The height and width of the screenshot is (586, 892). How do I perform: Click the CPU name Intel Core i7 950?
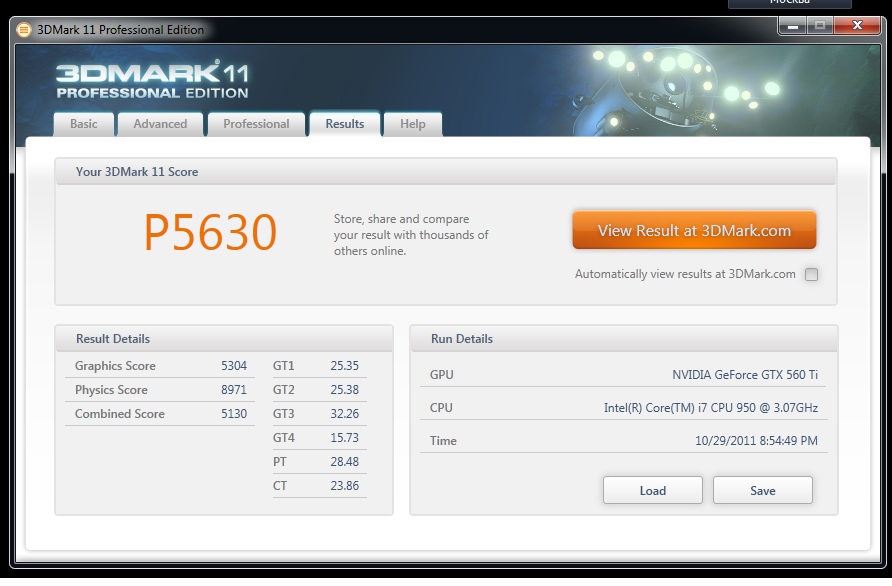(711, 408)
